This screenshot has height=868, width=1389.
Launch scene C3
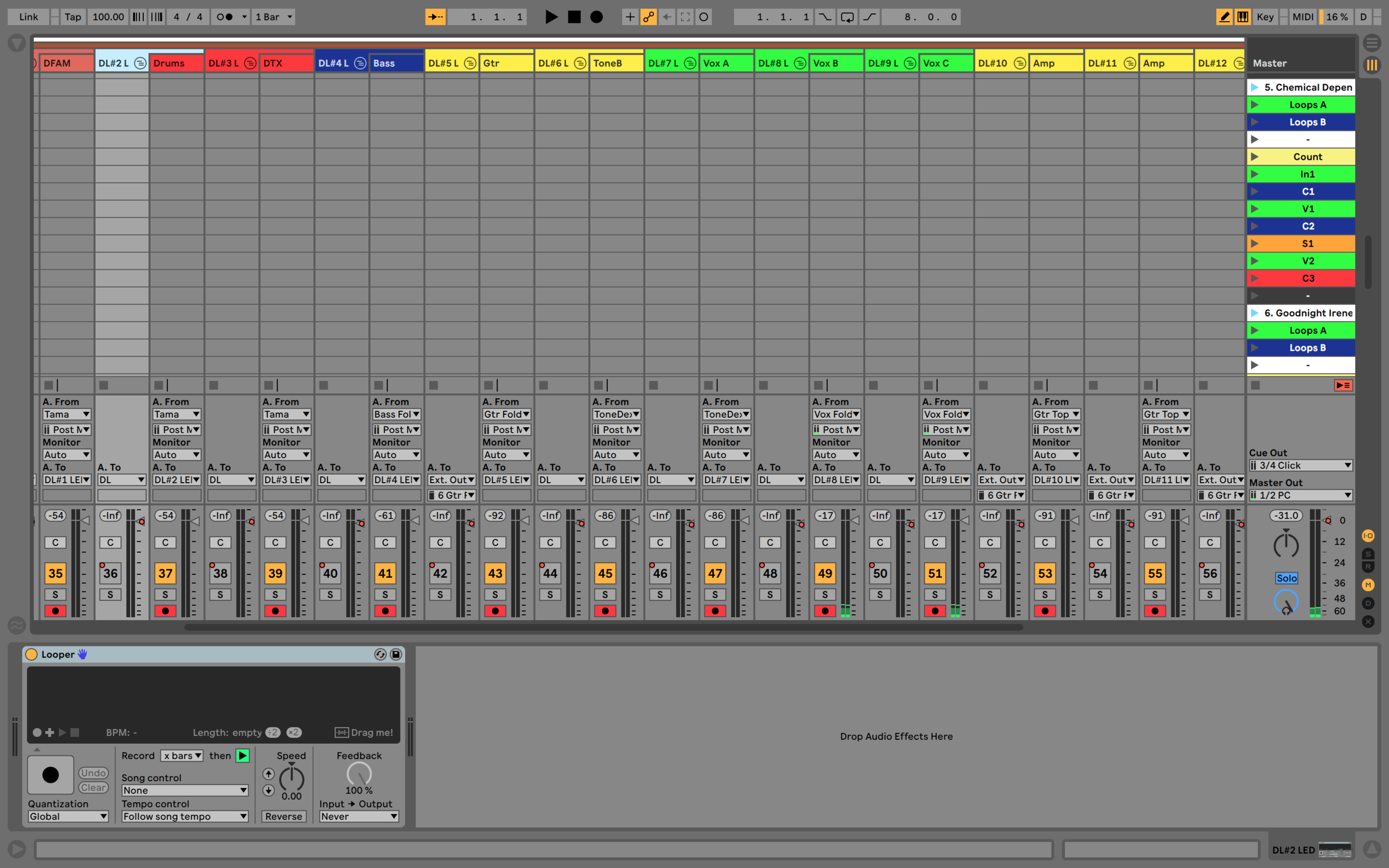[1301, 278]
